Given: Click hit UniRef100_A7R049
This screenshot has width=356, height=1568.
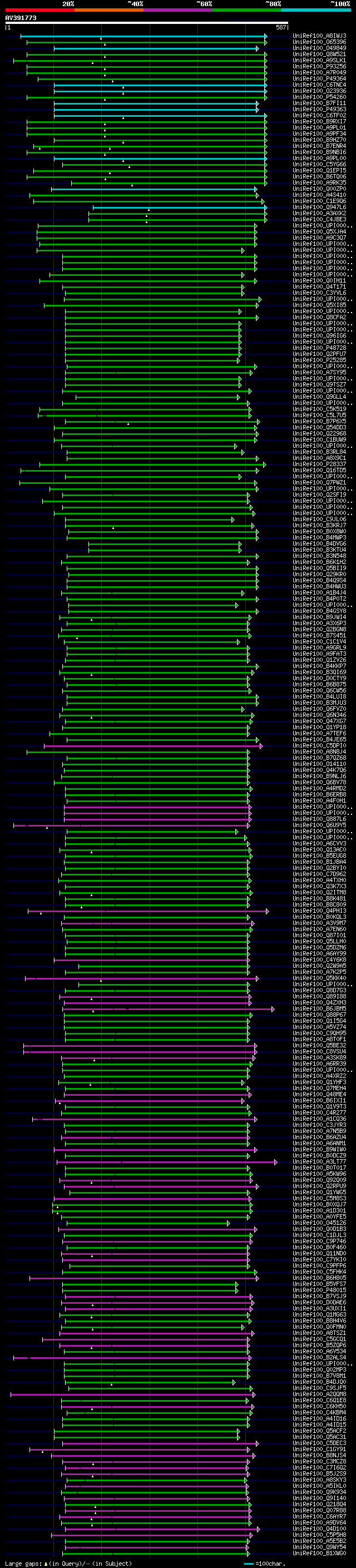Looking at the screenshot, I should [x=319, y=72].
